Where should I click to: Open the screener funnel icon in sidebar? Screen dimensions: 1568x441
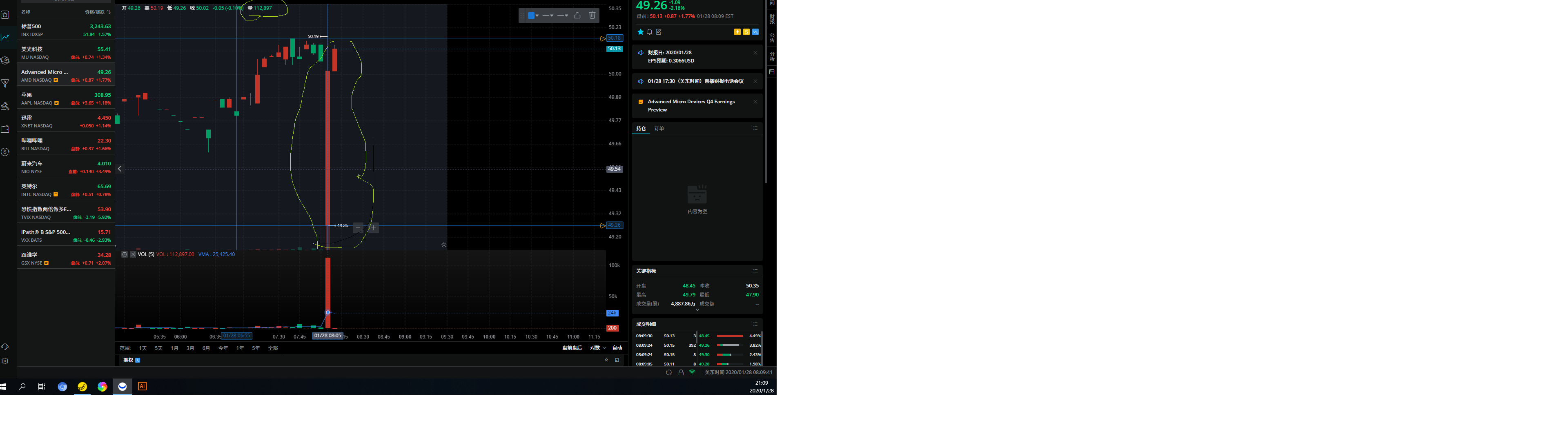point(5,83)
